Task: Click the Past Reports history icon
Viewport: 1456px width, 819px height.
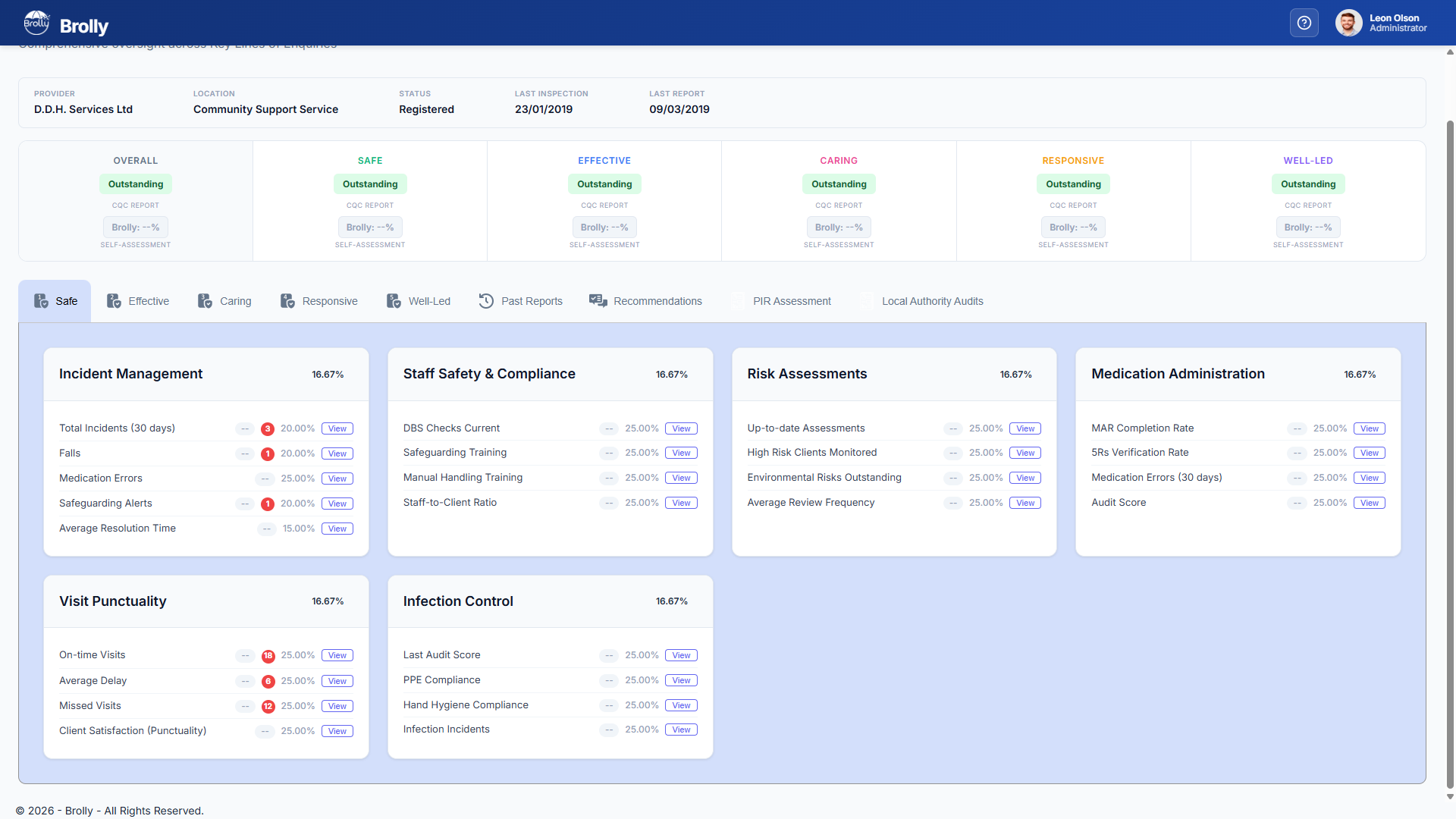Action: 486,301
